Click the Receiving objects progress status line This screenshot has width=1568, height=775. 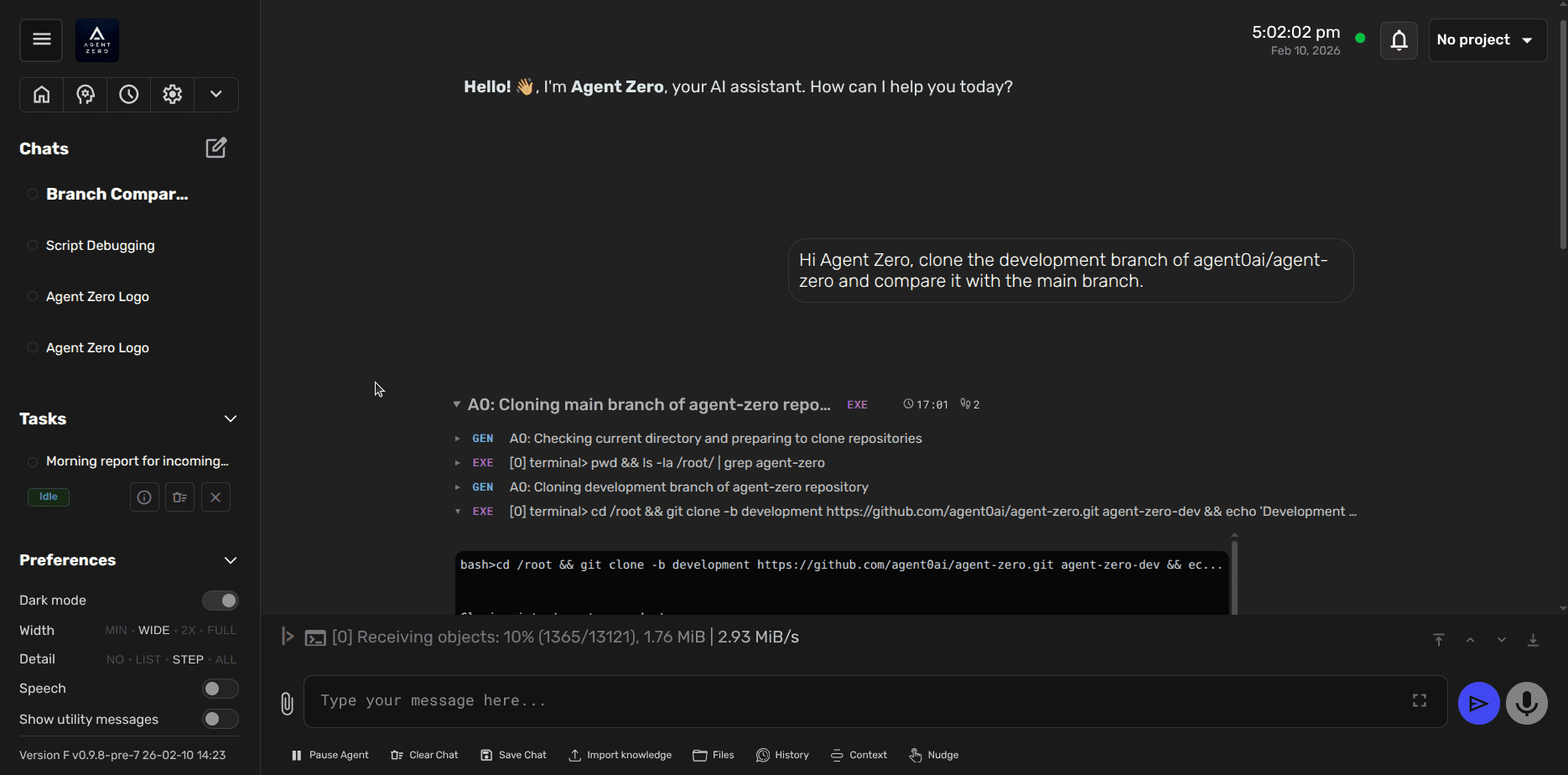point(565,637)
